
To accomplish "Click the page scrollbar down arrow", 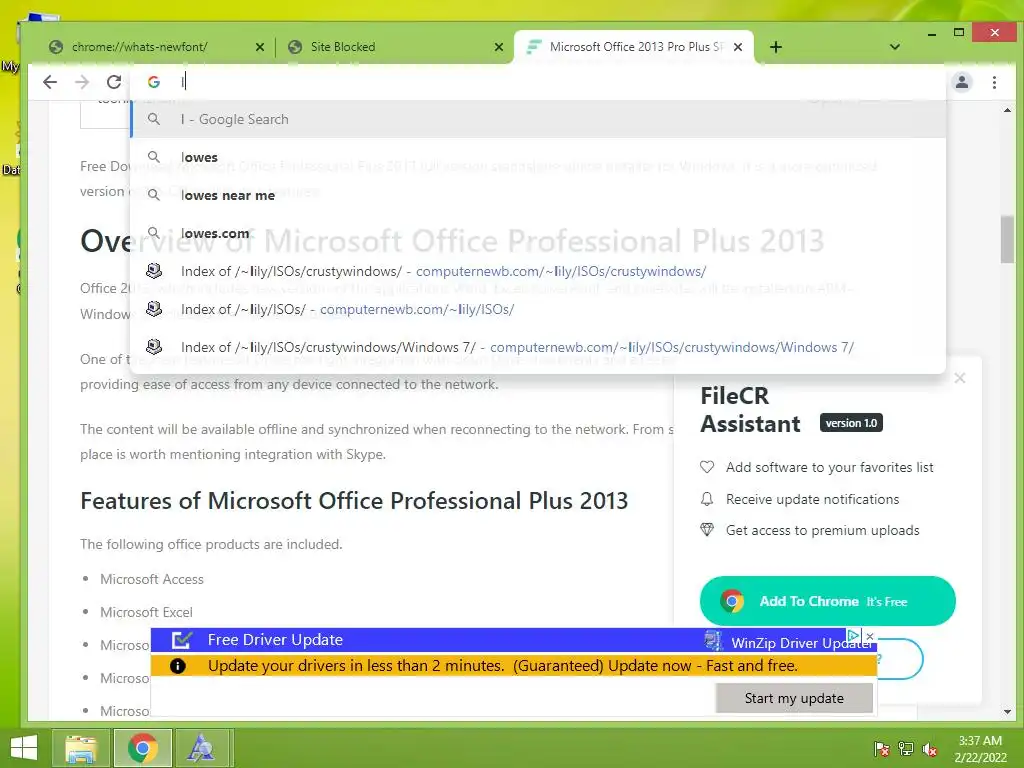I will click(x=1007, y=711).
